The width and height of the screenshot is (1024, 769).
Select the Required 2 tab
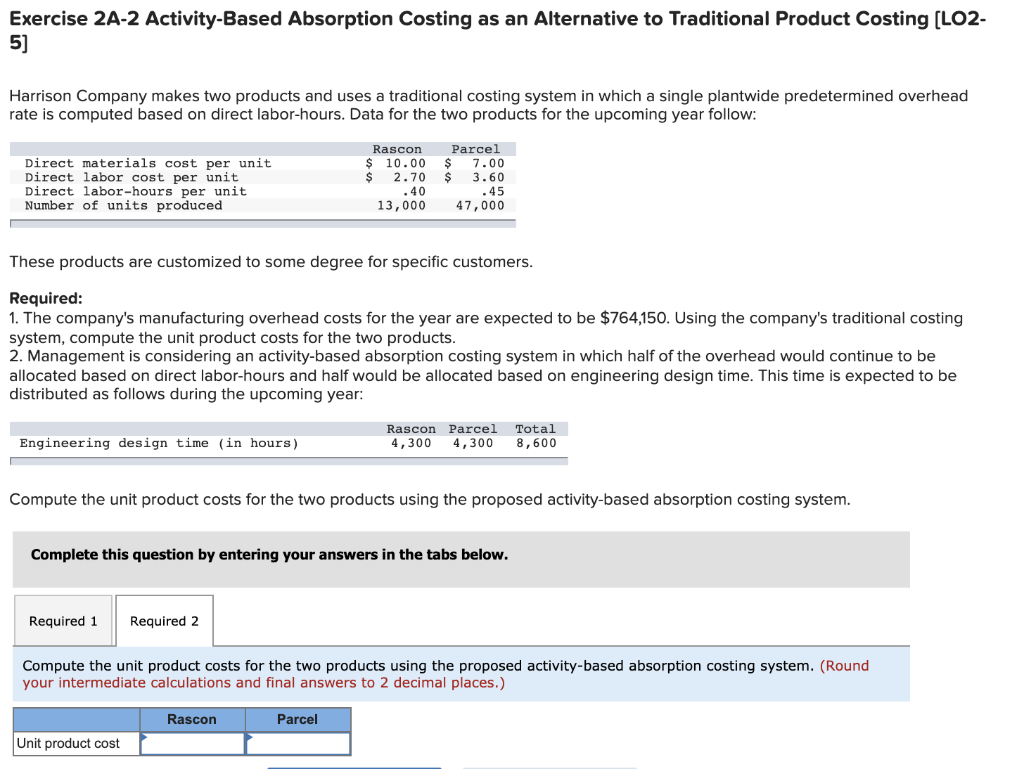(164, 620)
